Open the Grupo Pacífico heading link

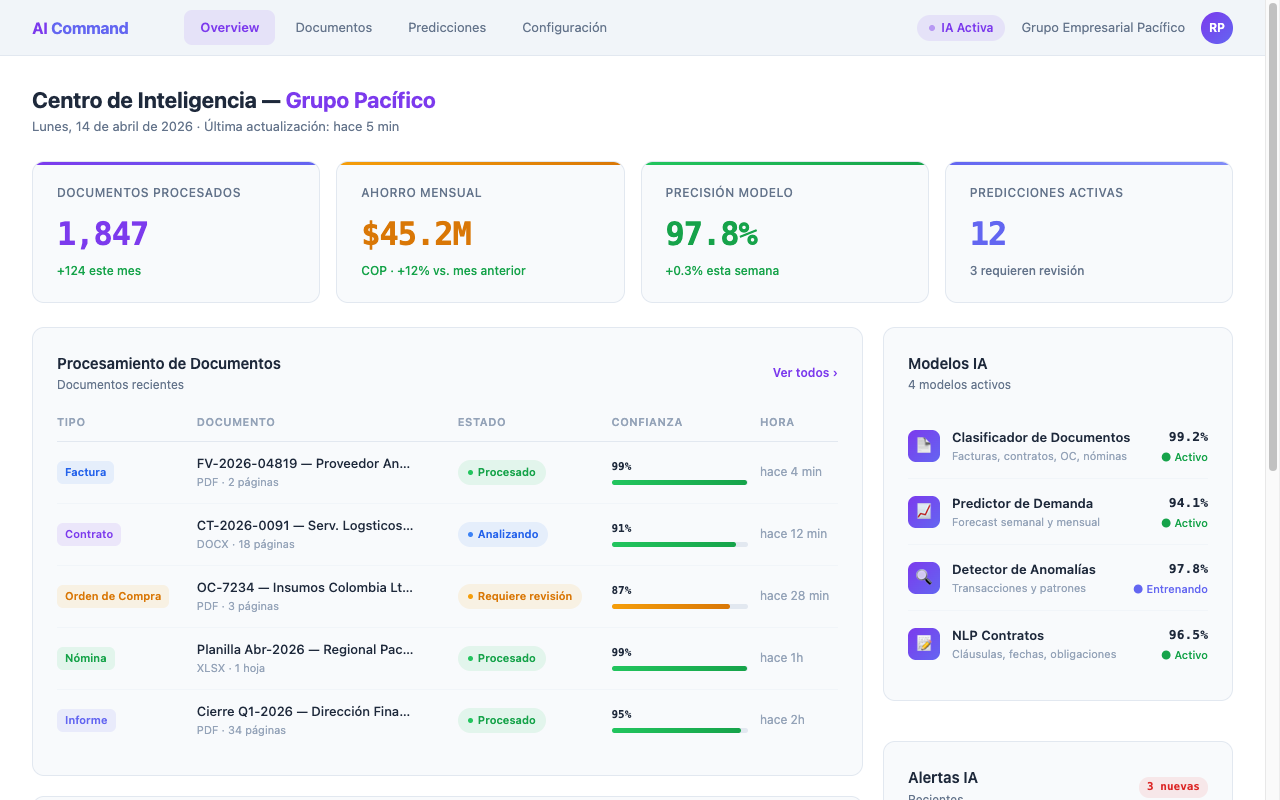pyautogui.click(x=361, y=100)
